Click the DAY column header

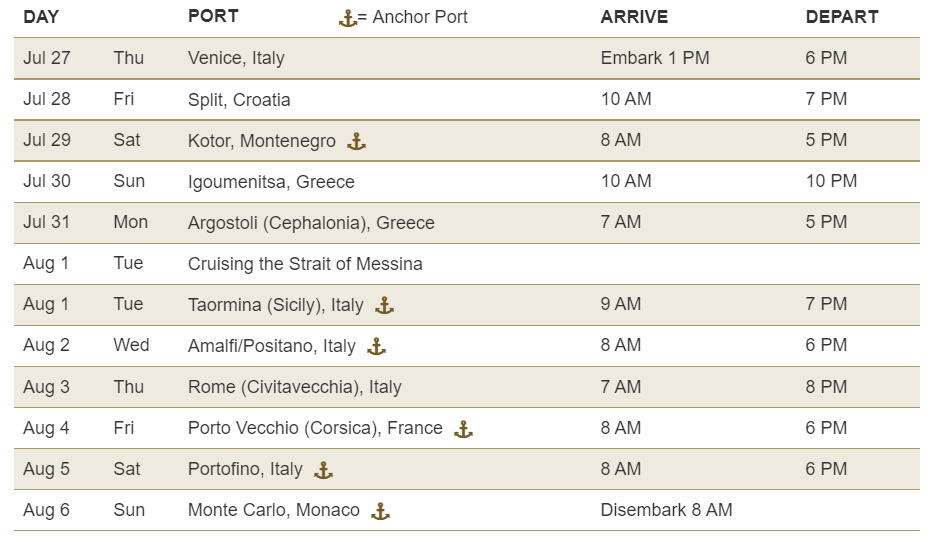[x=41, y=17]
